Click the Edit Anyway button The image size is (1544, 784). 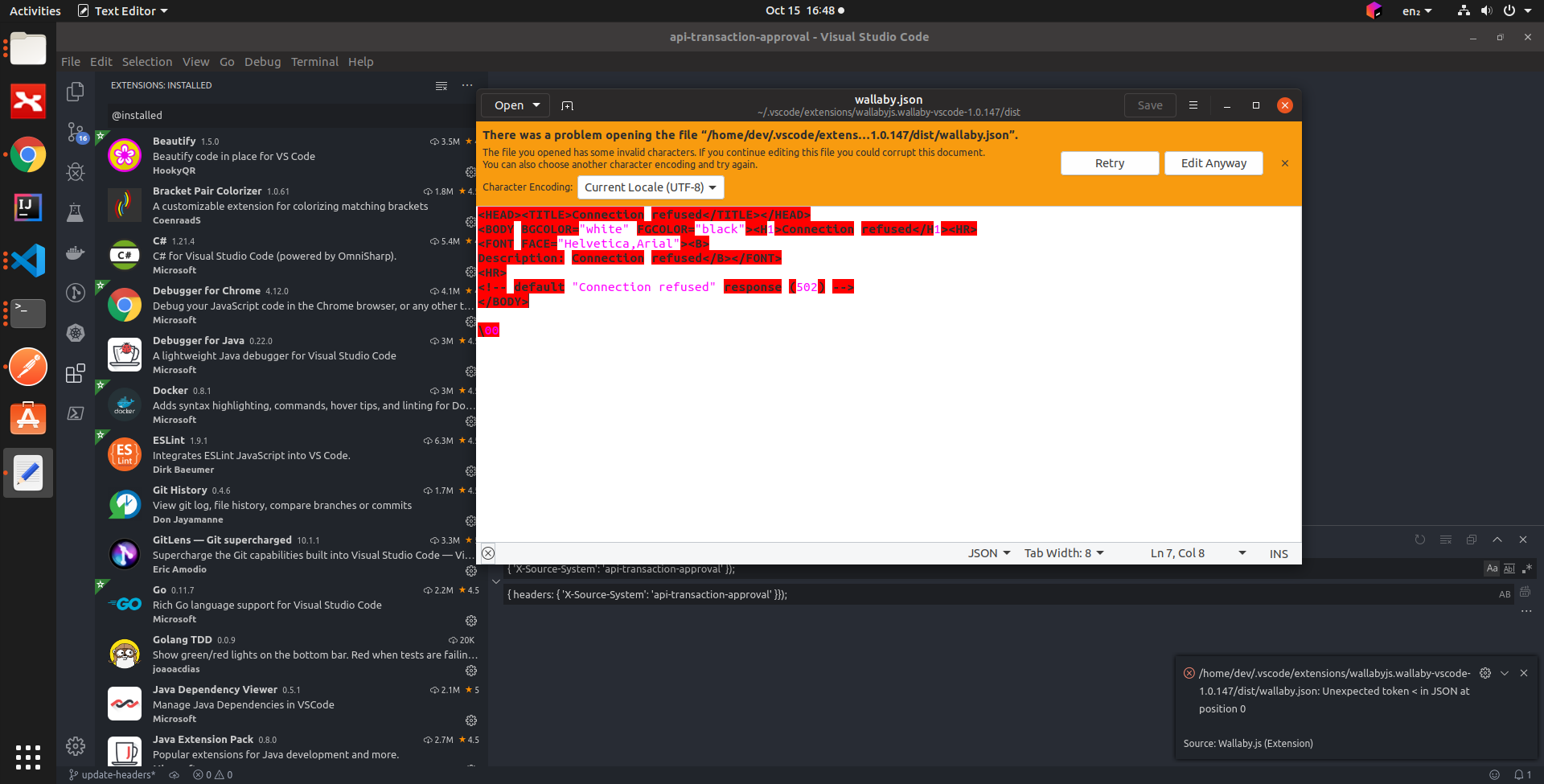1213,163
